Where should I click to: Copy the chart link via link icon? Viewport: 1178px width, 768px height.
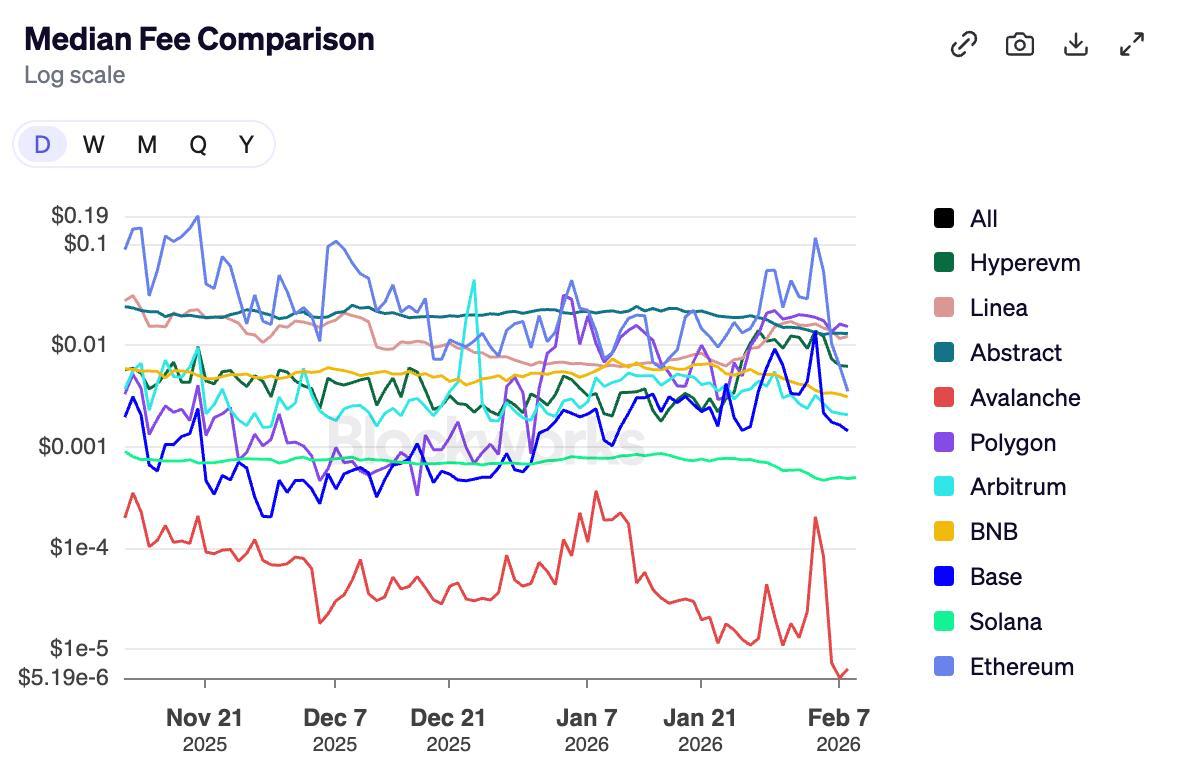click(x=963, y=44)
